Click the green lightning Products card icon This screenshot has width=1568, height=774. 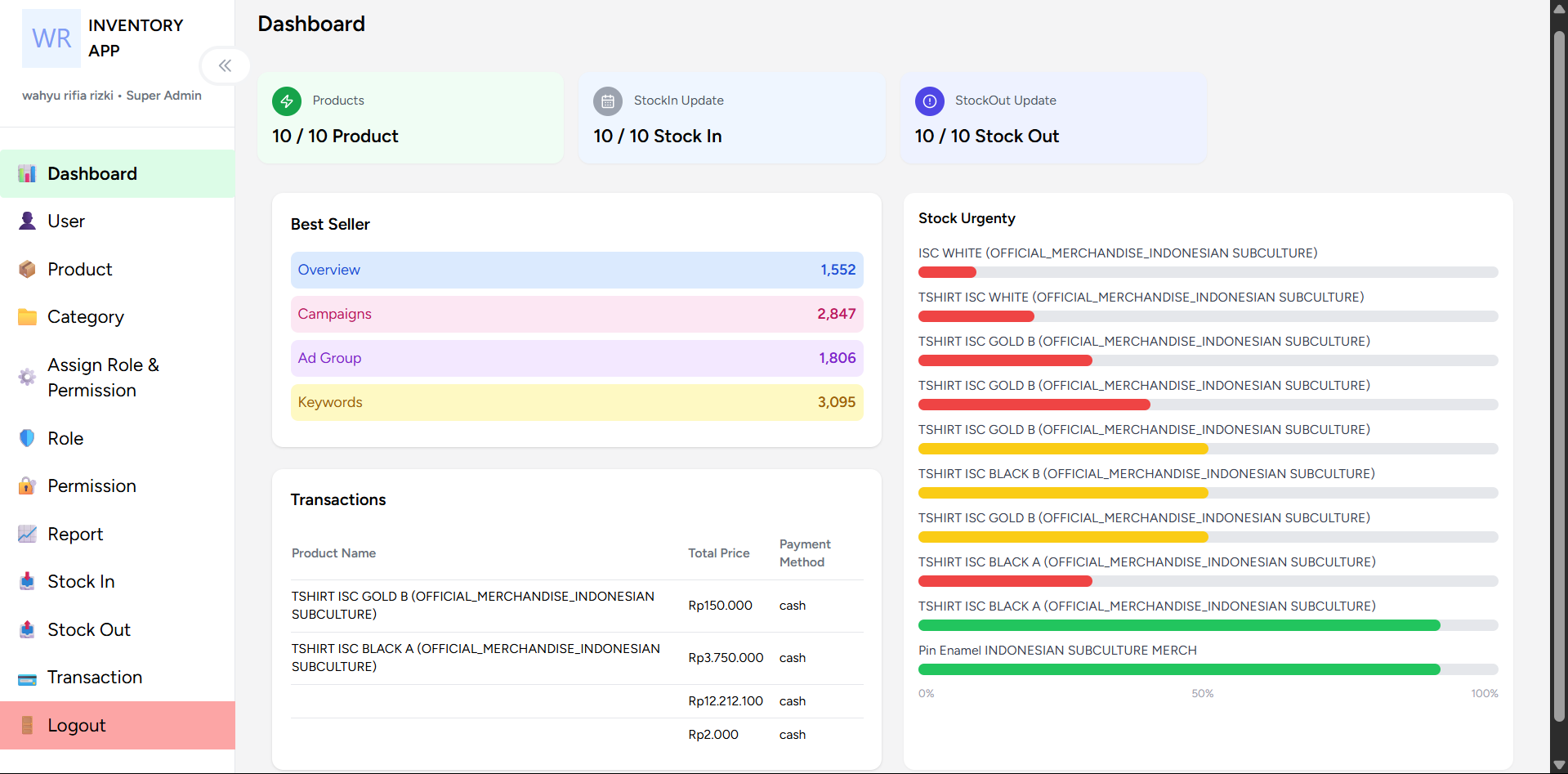click(x=286, y=101)
